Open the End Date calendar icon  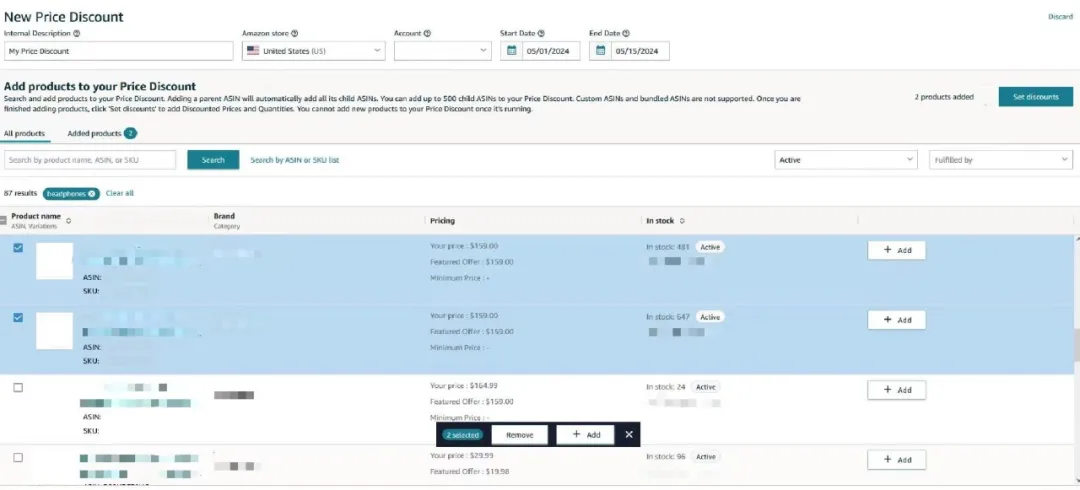601,51
